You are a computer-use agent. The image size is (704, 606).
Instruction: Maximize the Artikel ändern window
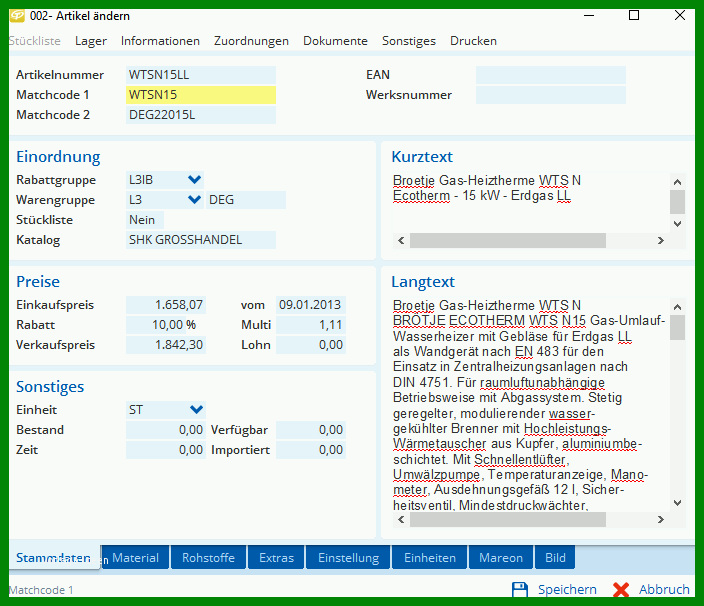click(634, 15)
